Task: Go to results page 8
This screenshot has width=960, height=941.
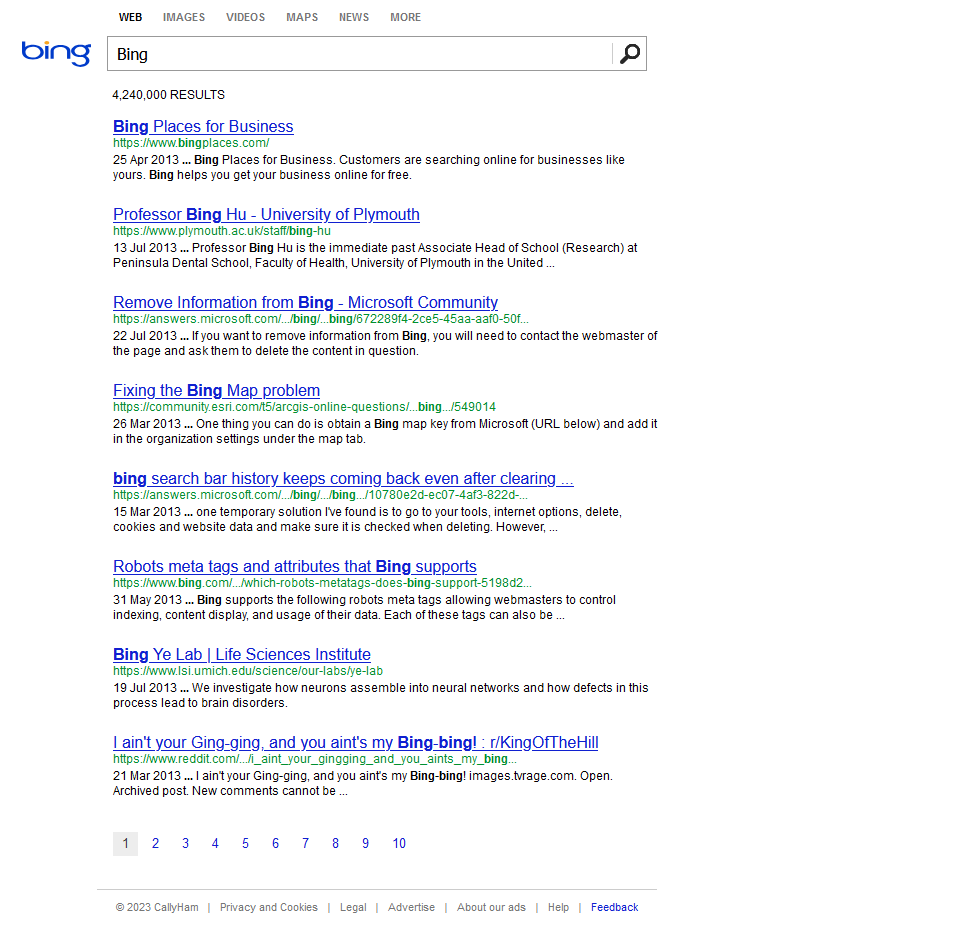Action: click(x=336, y=844)
